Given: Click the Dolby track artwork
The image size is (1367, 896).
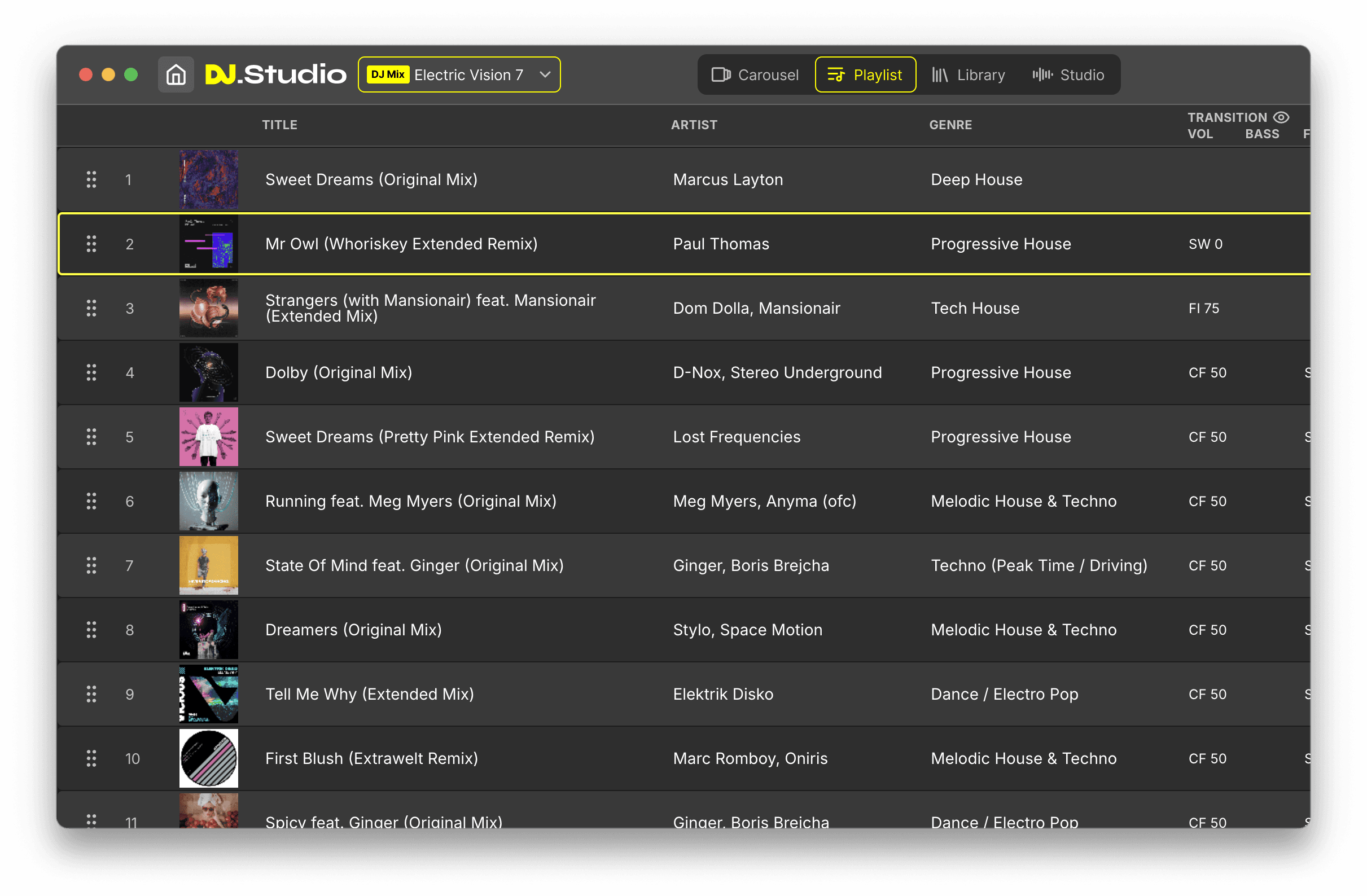Looking at the screenshot, I should [x=208, y=373].
